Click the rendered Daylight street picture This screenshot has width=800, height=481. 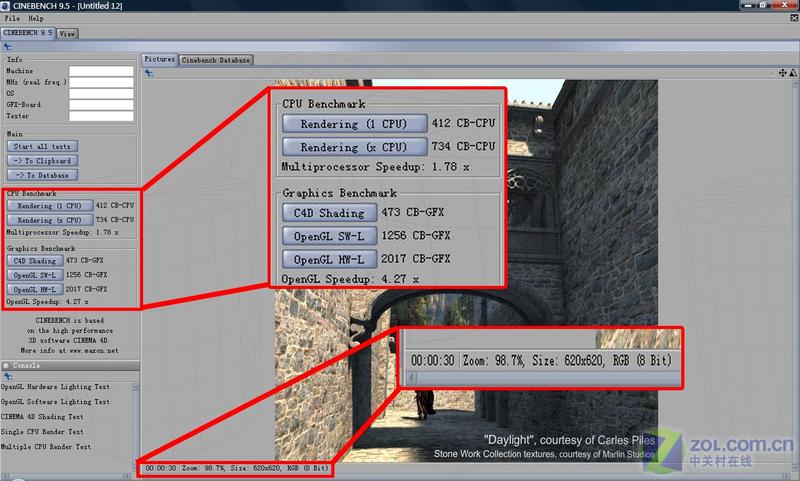(466, 270)
